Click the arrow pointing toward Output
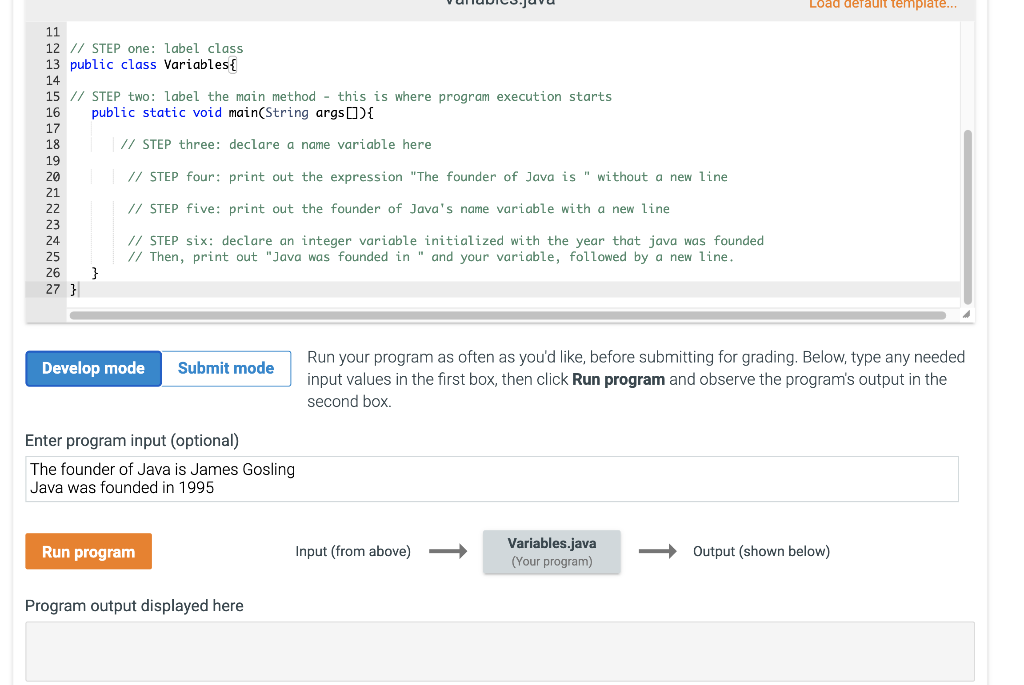This screenshot has height=685, width=1024. click(x=656, y=550)
